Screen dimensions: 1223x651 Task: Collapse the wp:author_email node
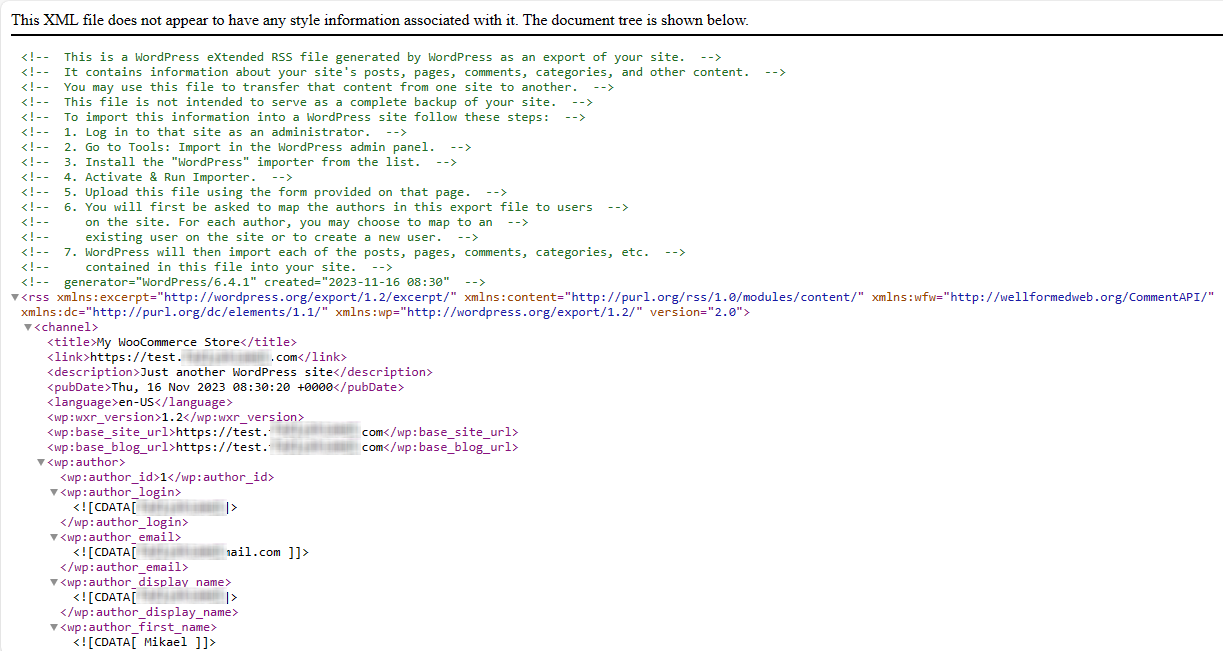(x=54, y=538)
